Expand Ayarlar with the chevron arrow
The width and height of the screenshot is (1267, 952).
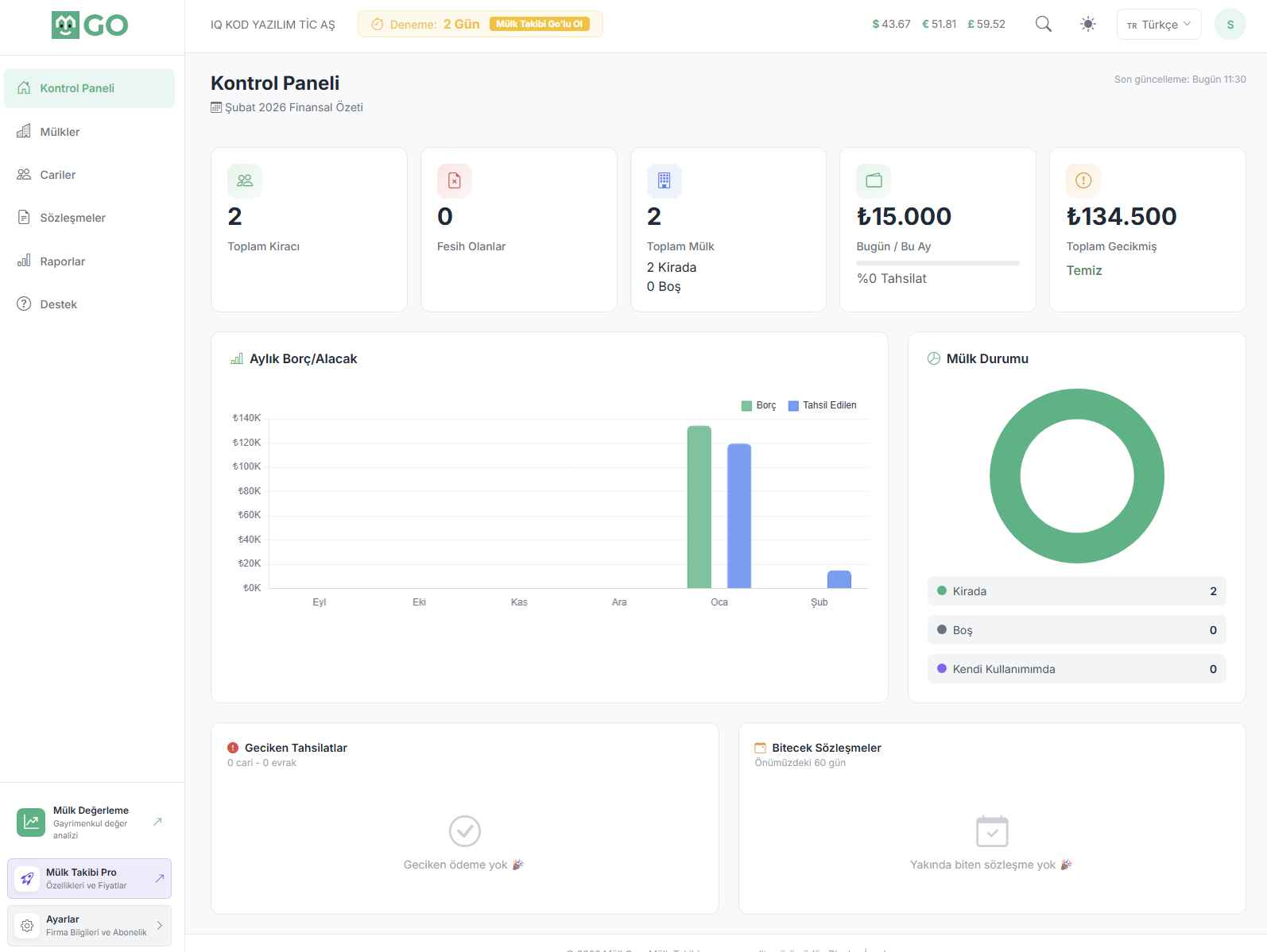click(x=159, y=926)
